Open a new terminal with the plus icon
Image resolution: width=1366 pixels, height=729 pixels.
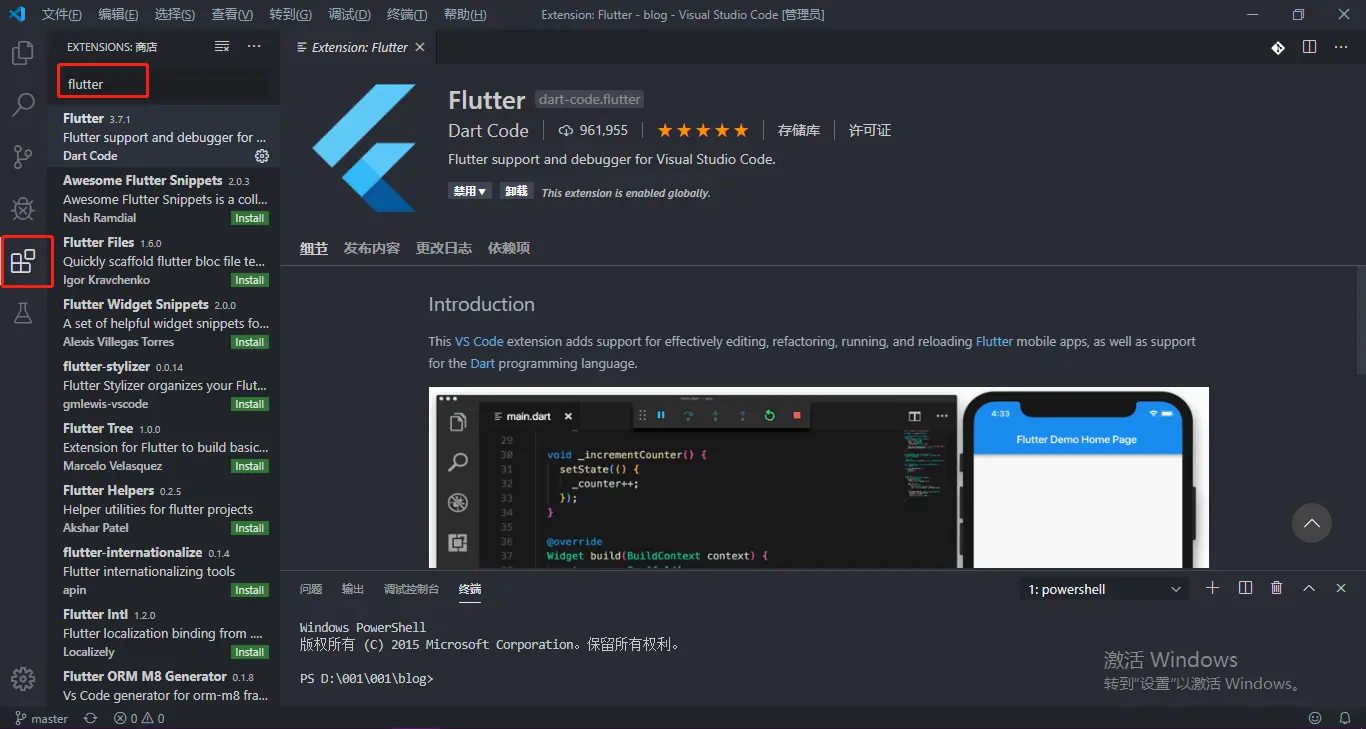pos(1211,588)
